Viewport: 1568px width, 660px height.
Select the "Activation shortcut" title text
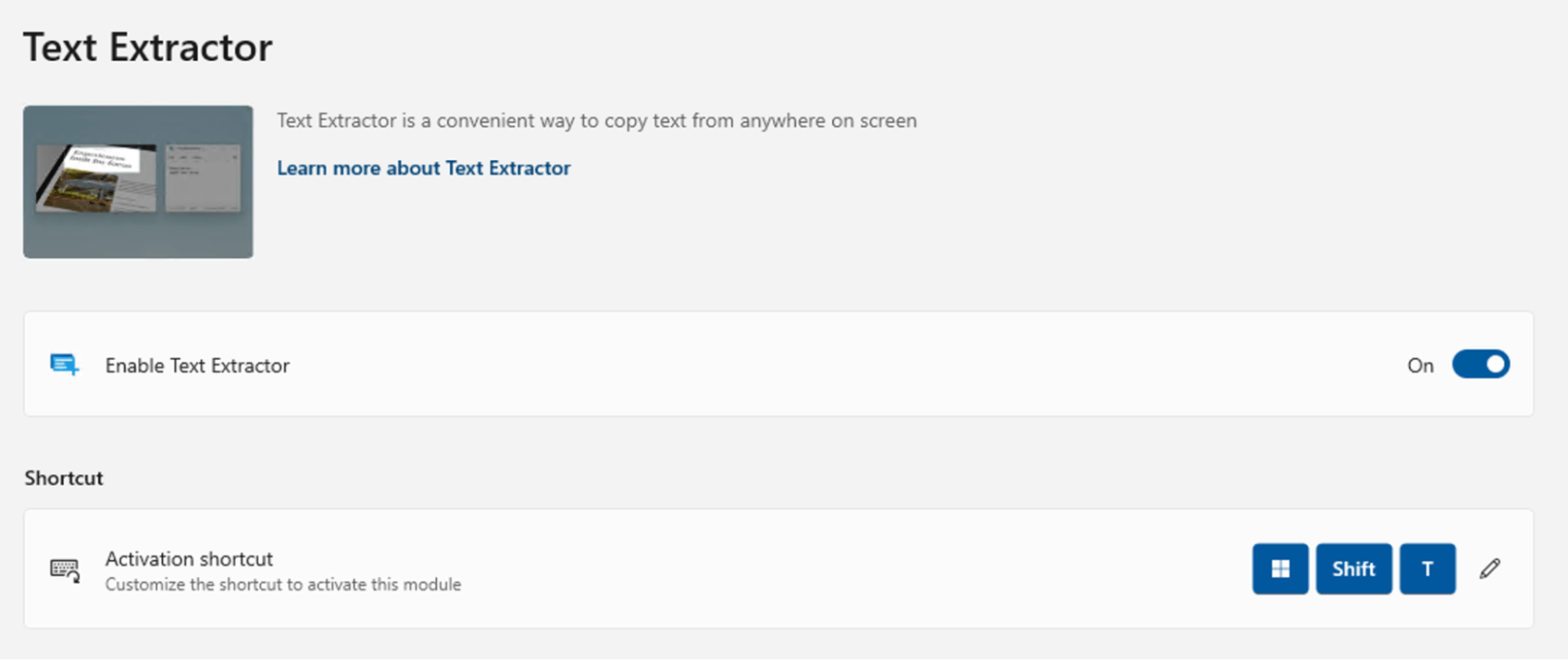(x=189, y=559)
